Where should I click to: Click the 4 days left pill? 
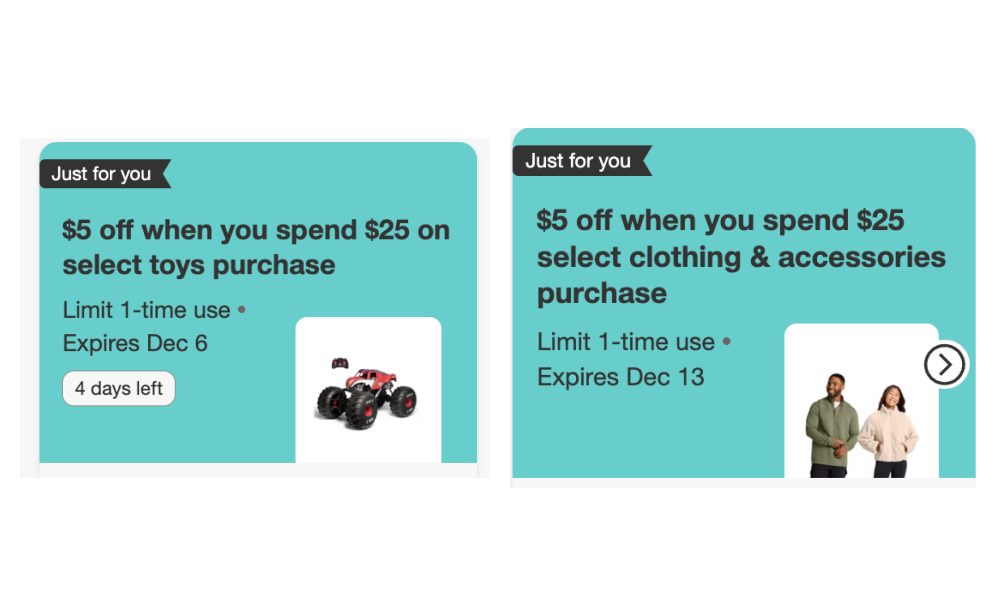[x=119, y=389]
